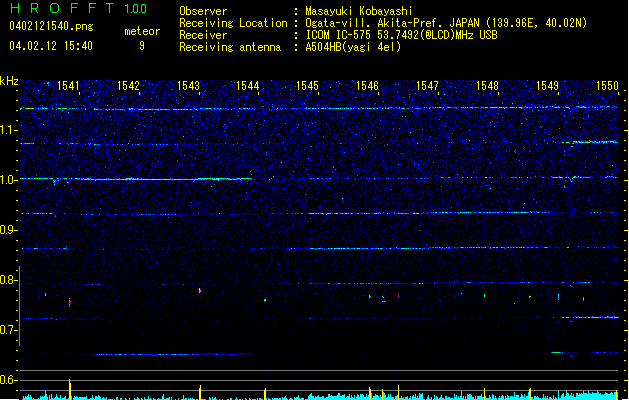629x400 pixels.
Task: Select observer name Masayuki Kobayashi
Action: tap(359, 11)
